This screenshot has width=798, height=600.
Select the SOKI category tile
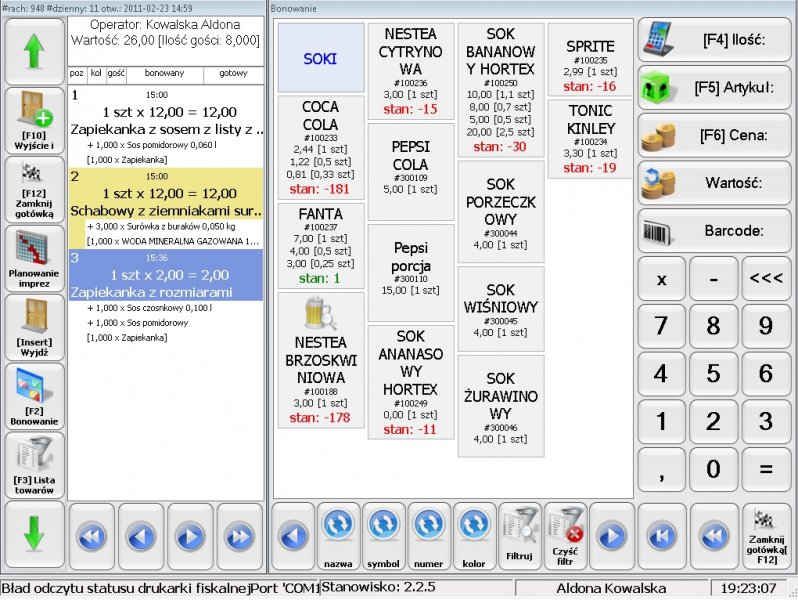(320, 59)
